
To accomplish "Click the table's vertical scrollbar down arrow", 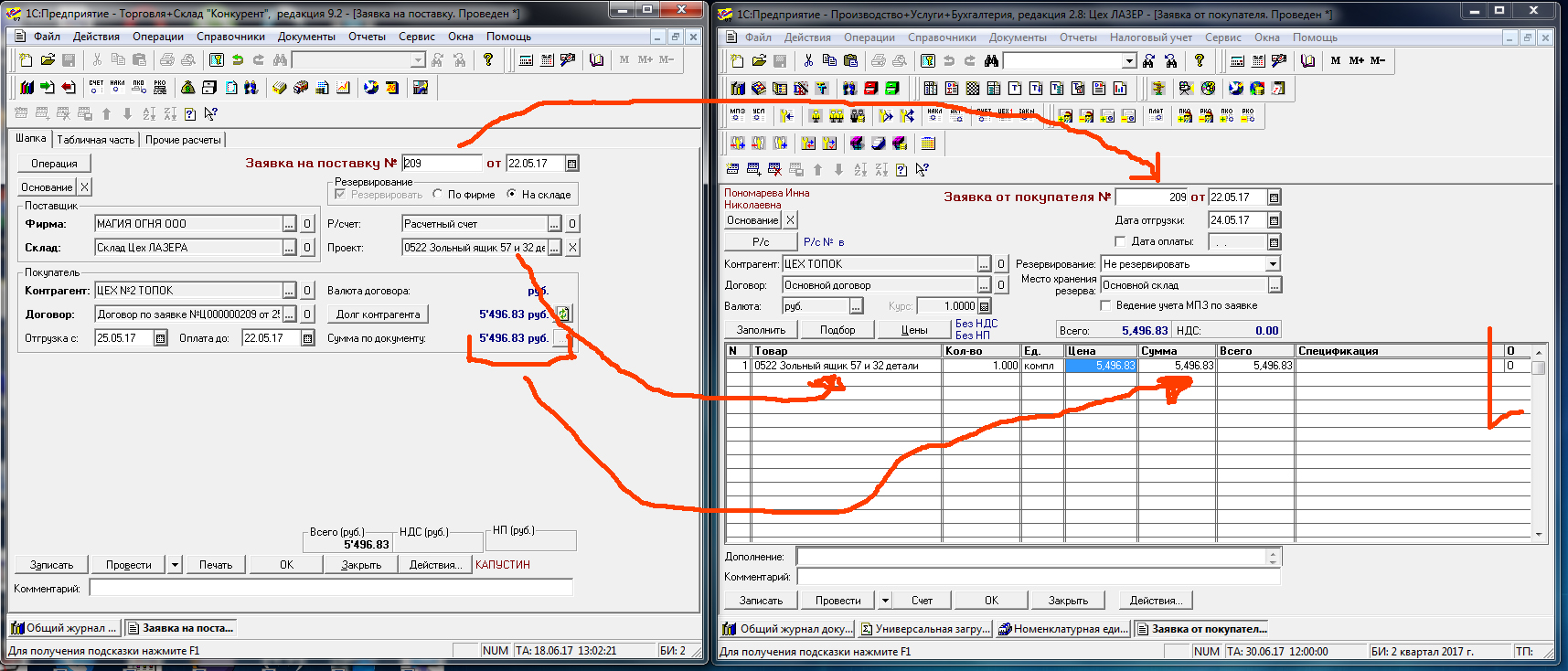I will 1539,534.
